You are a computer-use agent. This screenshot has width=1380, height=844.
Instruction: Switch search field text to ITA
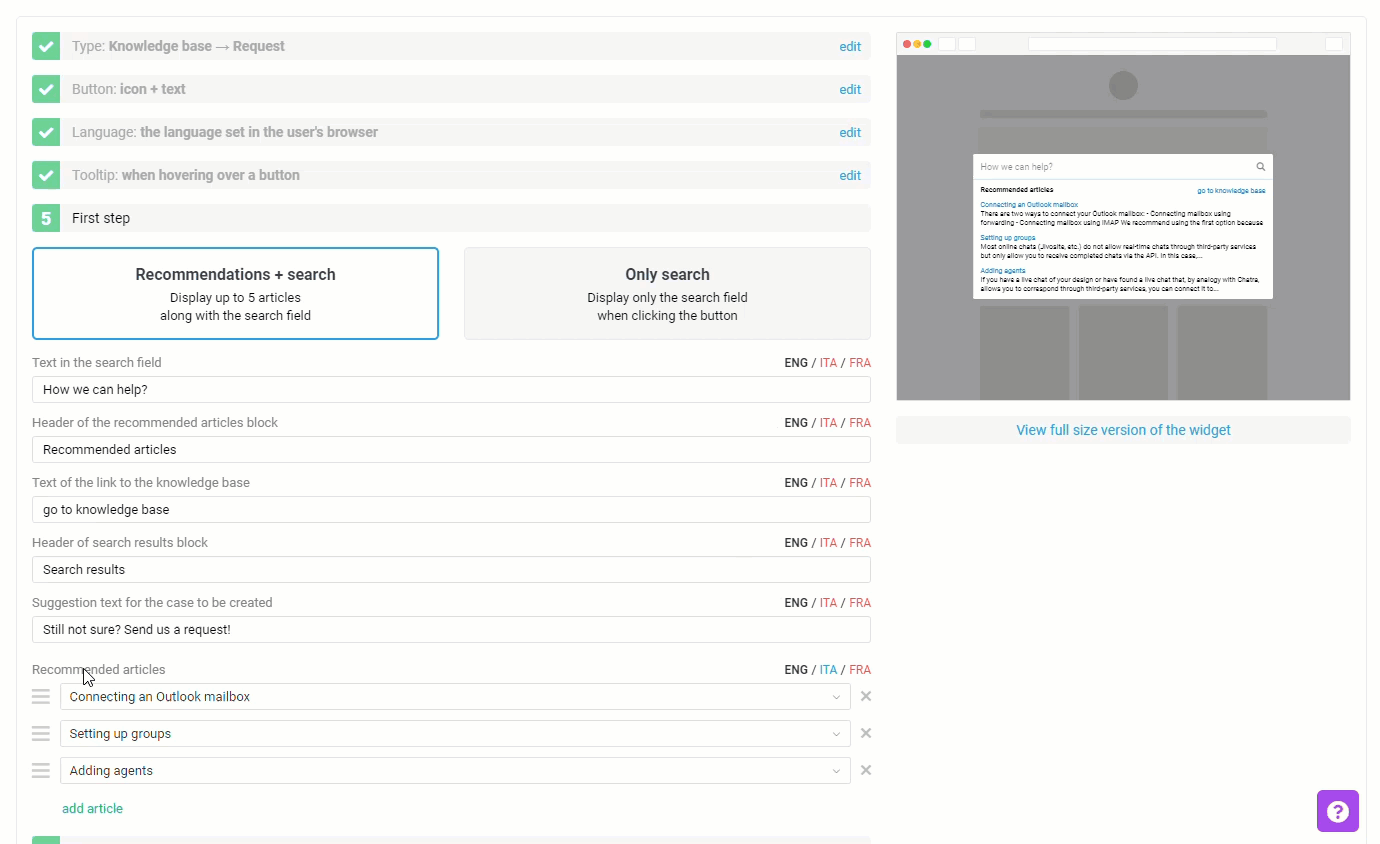pos(828,363)
